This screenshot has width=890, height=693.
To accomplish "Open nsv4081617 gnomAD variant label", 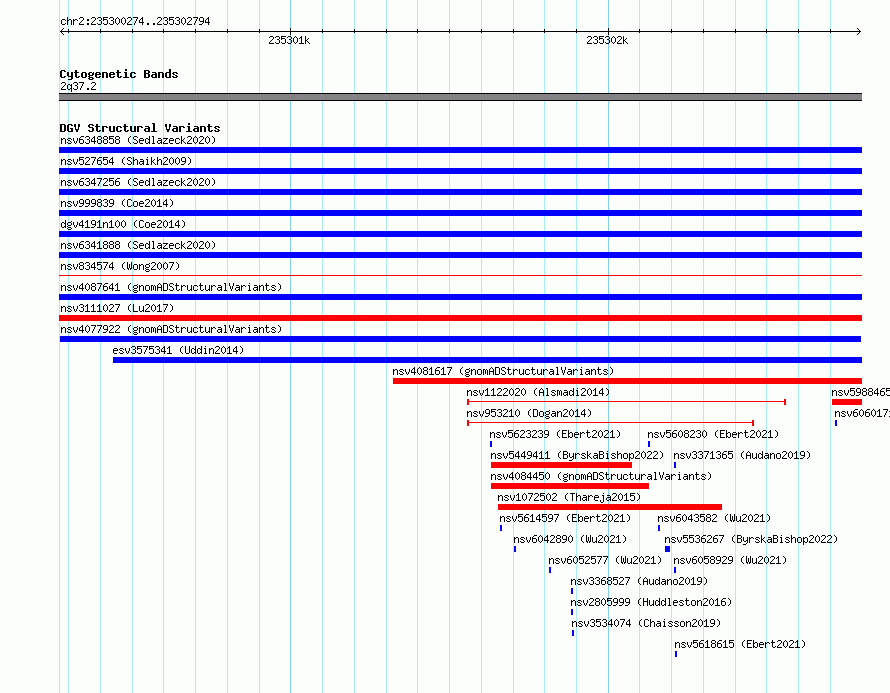I will 503,371.
